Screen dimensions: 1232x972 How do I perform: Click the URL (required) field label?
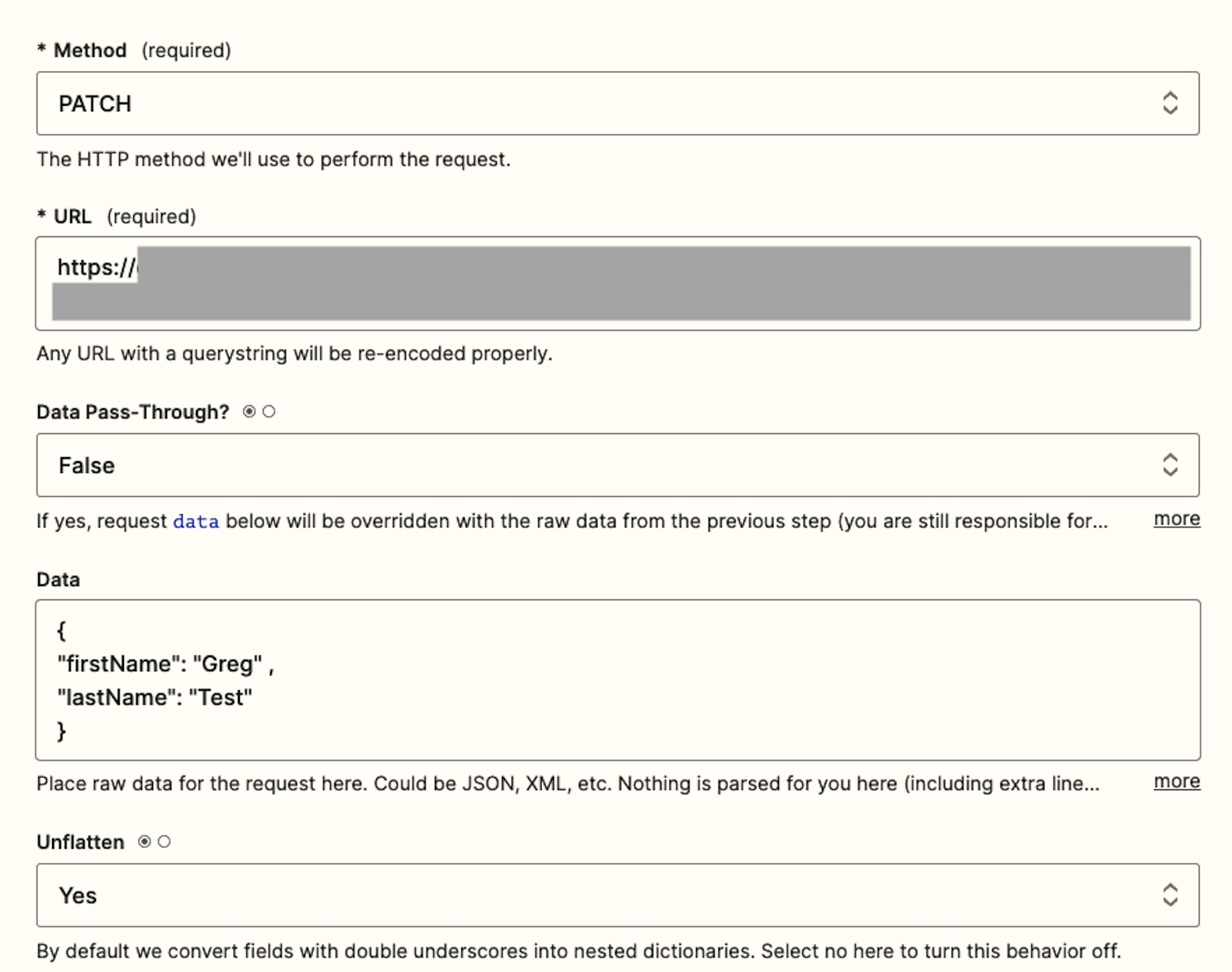coord(73,217)
